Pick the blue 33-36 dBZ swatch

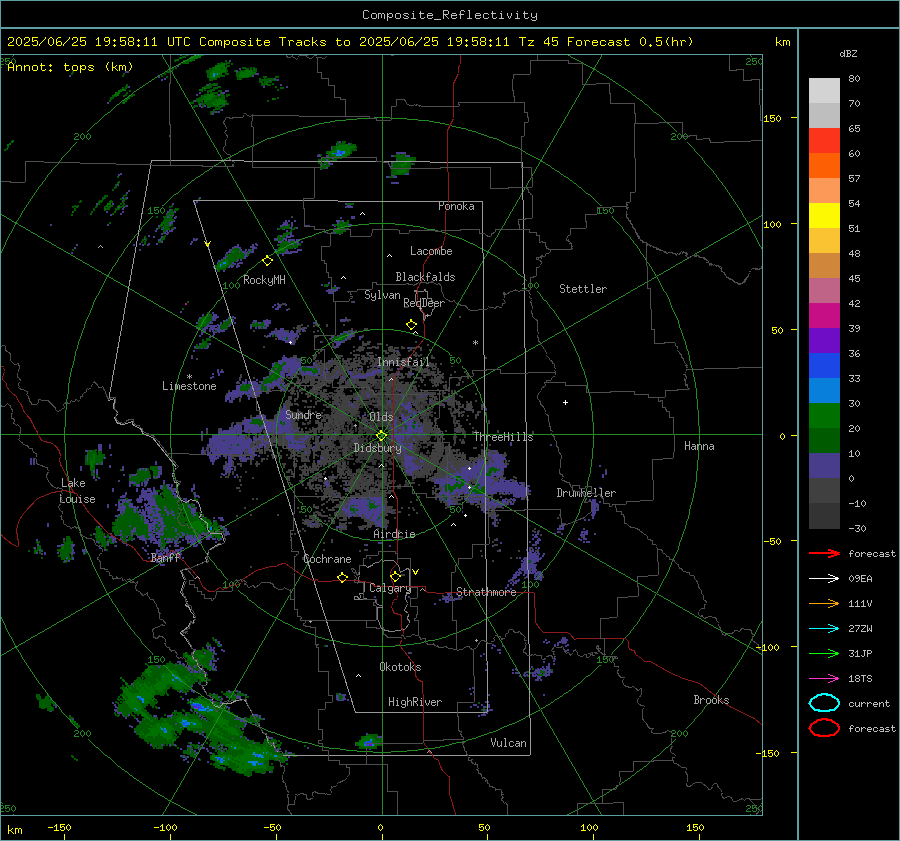(x=824, y=366)
